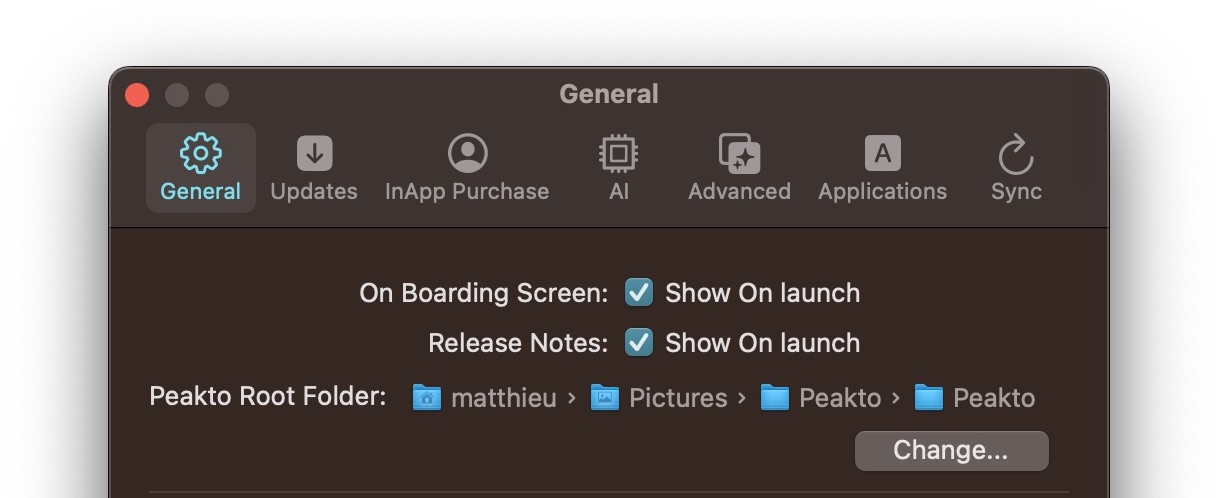Switch to the InApp Purchase tab
The width and height of the screenshot is (1221, 498).
467,168
